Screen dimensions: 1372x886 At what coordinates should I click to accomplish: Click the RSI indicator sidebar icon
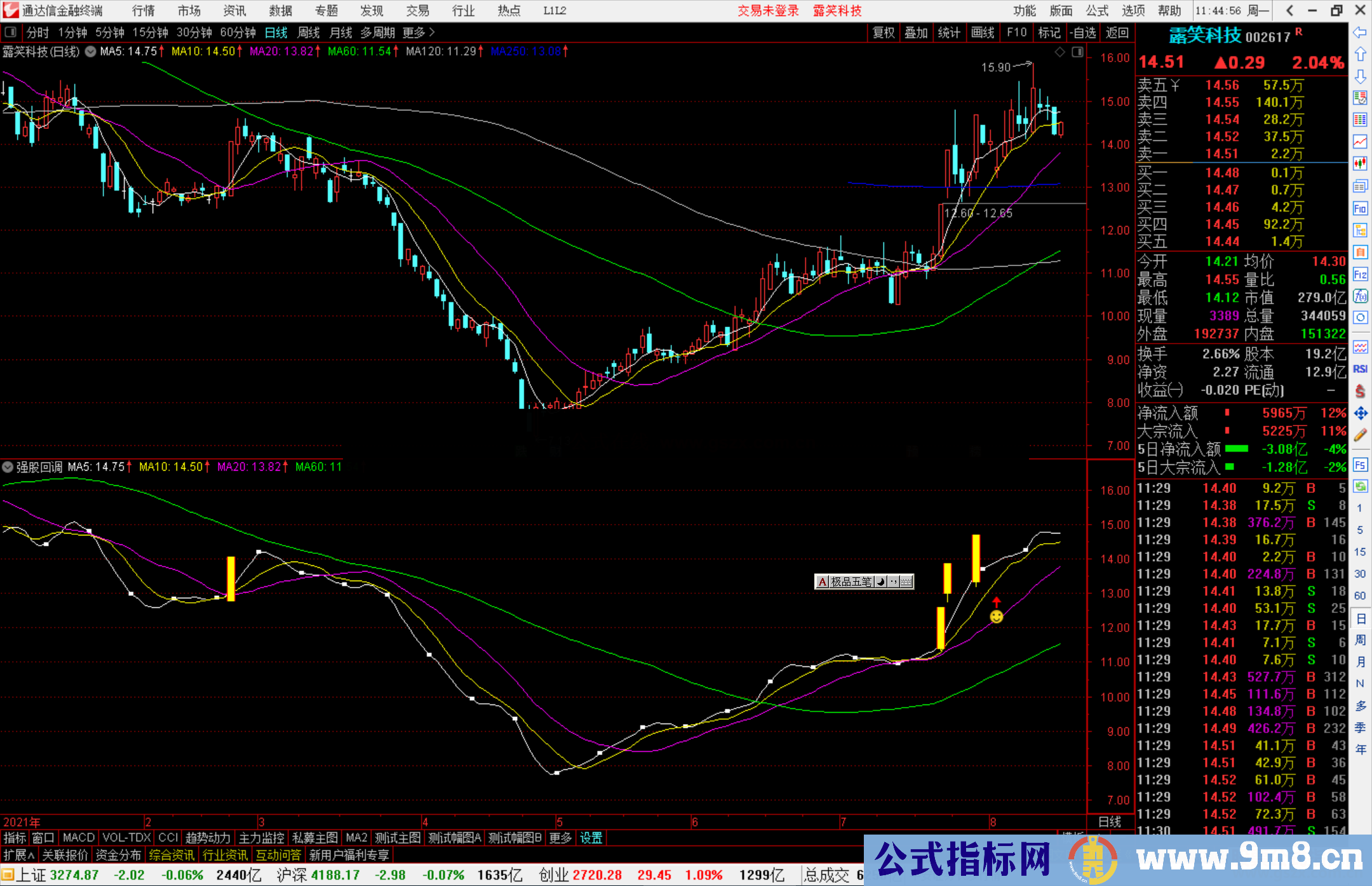(x=1360, y=369)
